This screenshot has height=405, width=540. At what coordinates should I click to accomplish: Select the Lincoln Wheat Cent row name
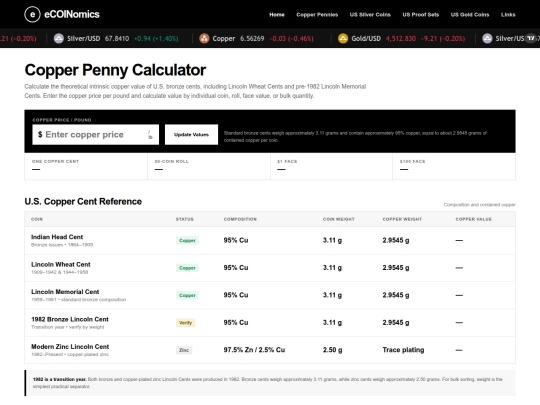pos(61,264)
